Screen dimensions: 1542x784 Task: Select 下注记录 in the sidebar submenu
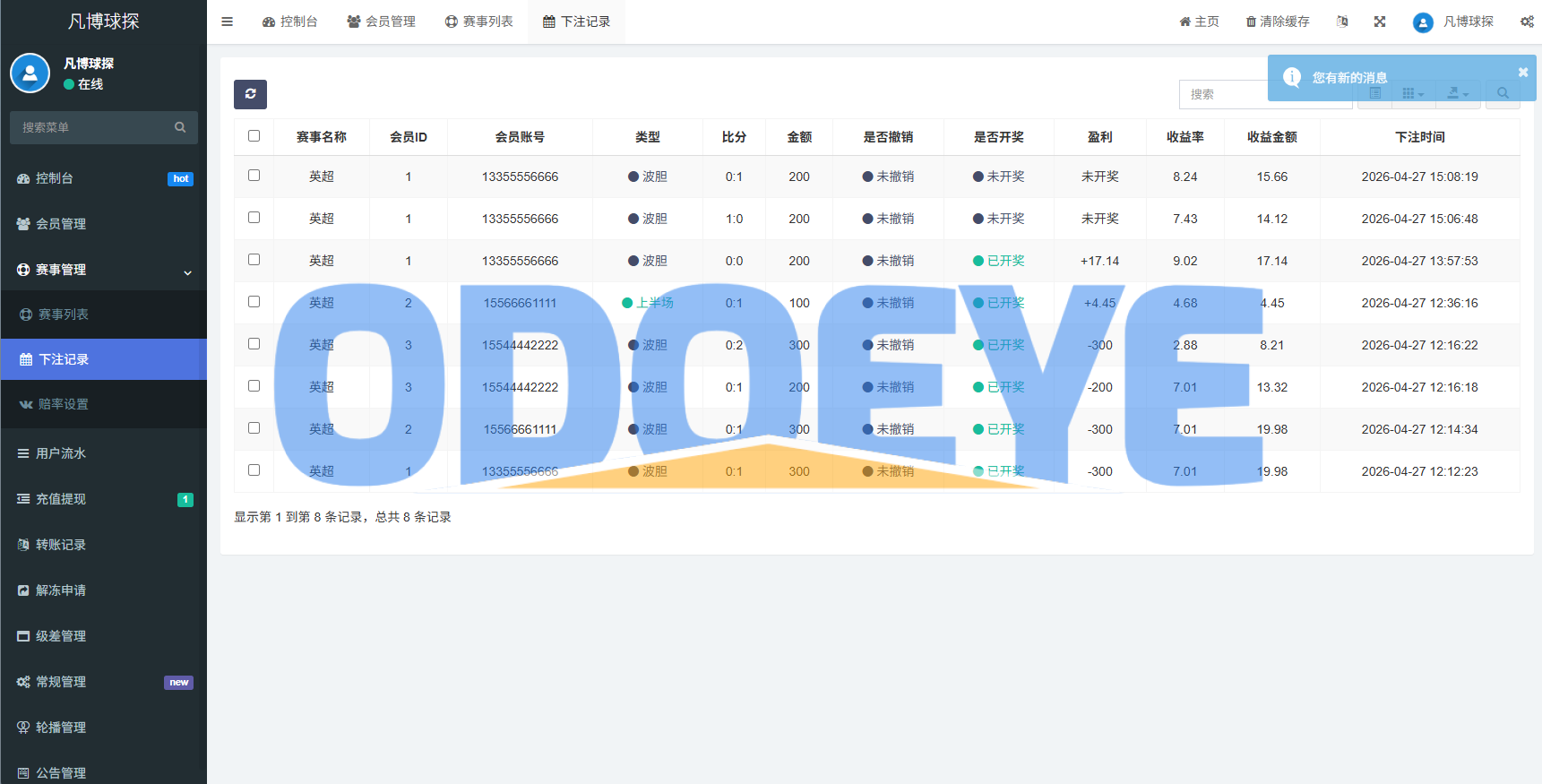[103, 359]
